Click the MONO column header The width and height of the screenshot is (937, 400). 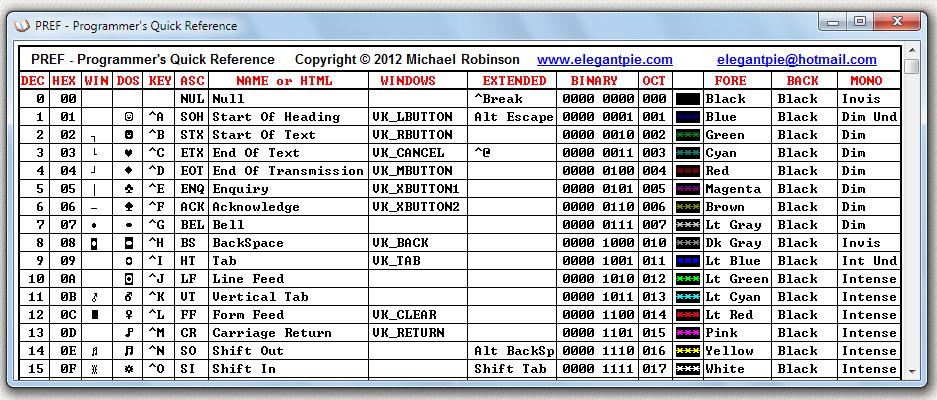868,81
